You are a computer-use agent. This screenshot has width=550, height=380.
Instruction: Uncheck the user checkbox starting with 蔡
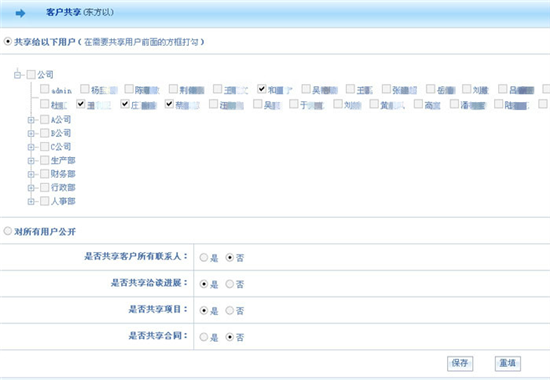[x=169, y=104]
